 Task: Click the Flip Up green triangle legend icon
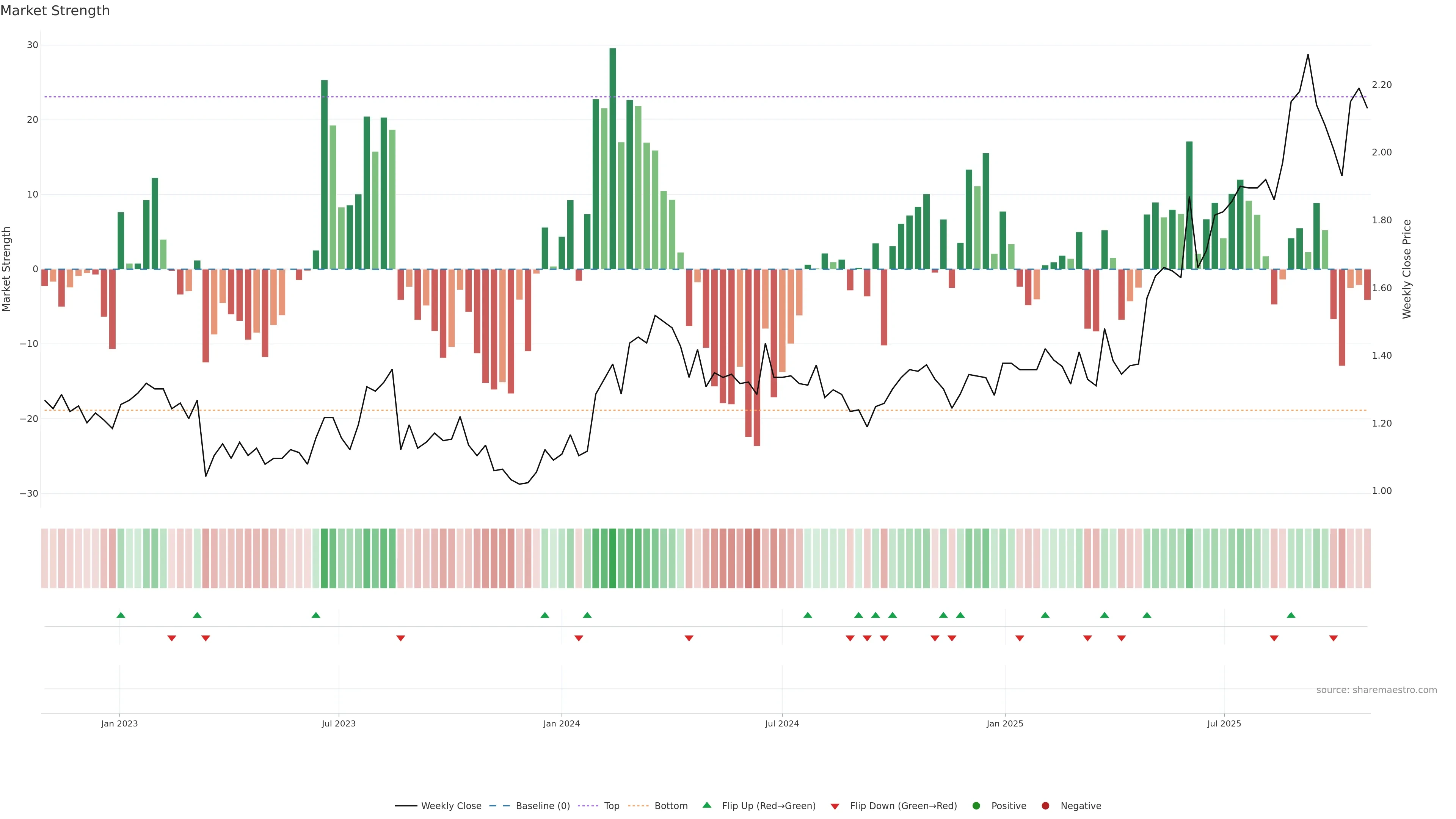click(706, 805)
